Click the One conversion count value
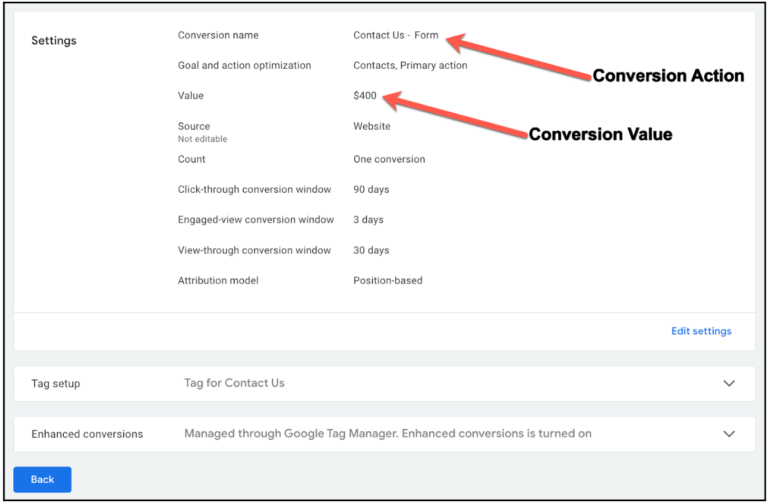The image size is (768, 504). 389,159
